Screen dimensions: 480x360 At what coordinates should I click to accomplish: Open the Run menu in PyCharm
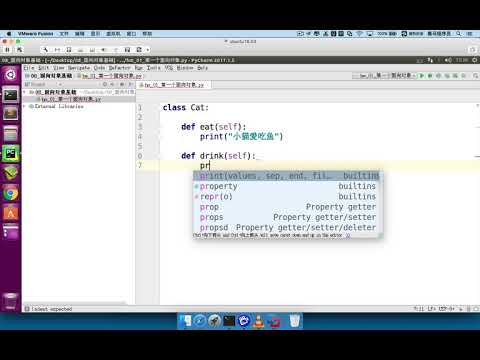(139, 68)
